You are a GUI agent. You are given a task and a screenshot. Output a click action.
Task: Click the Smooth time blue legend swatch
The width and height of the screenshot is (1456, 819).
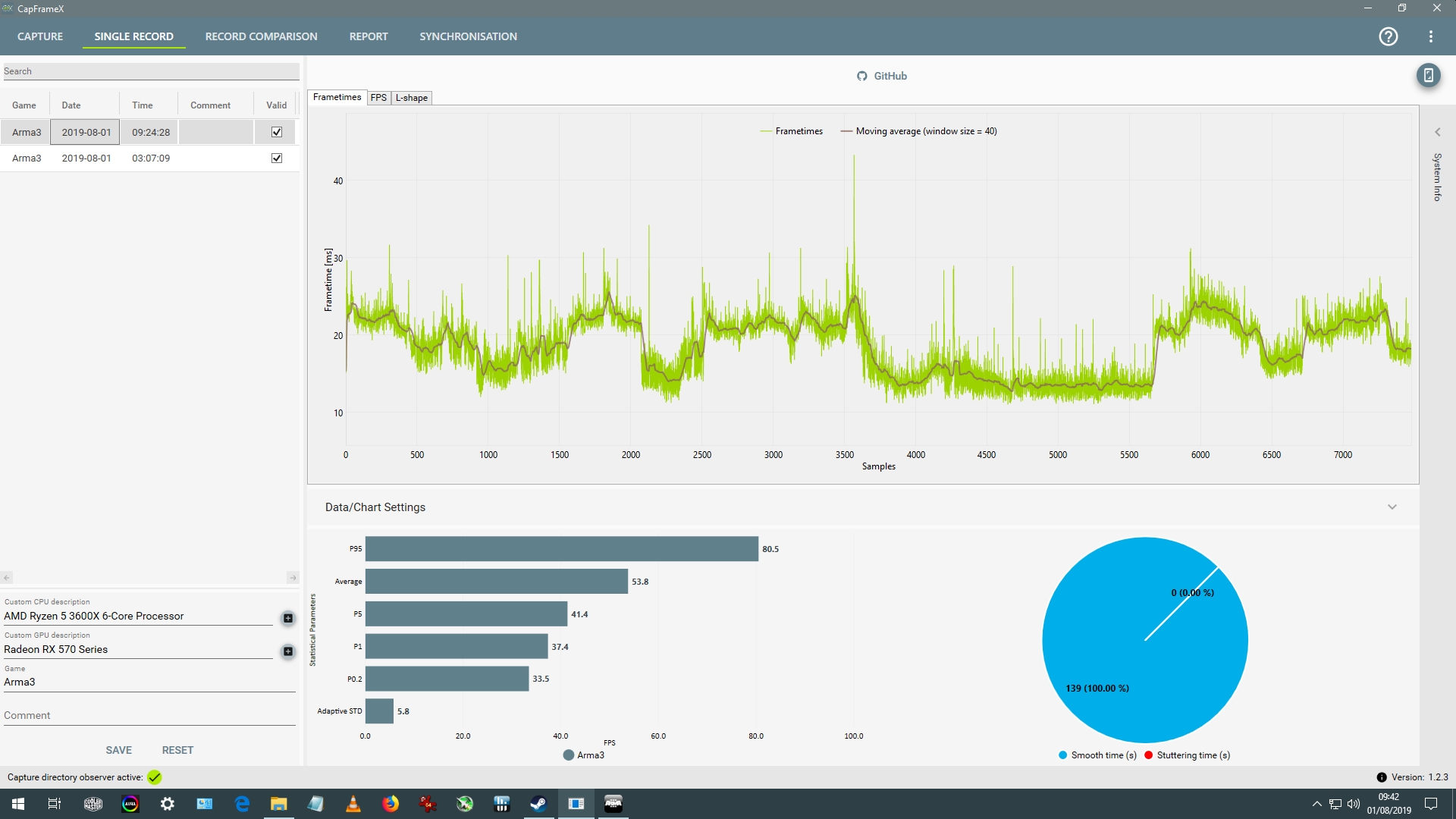click(x=1063, y=755)
